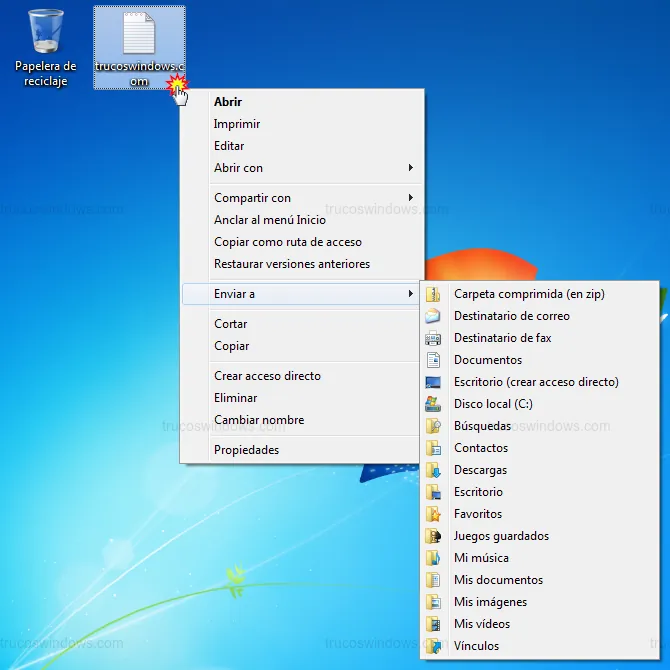Click the Destinatario de correo icon
Screen dimensions: 670x670
point(433,316)
